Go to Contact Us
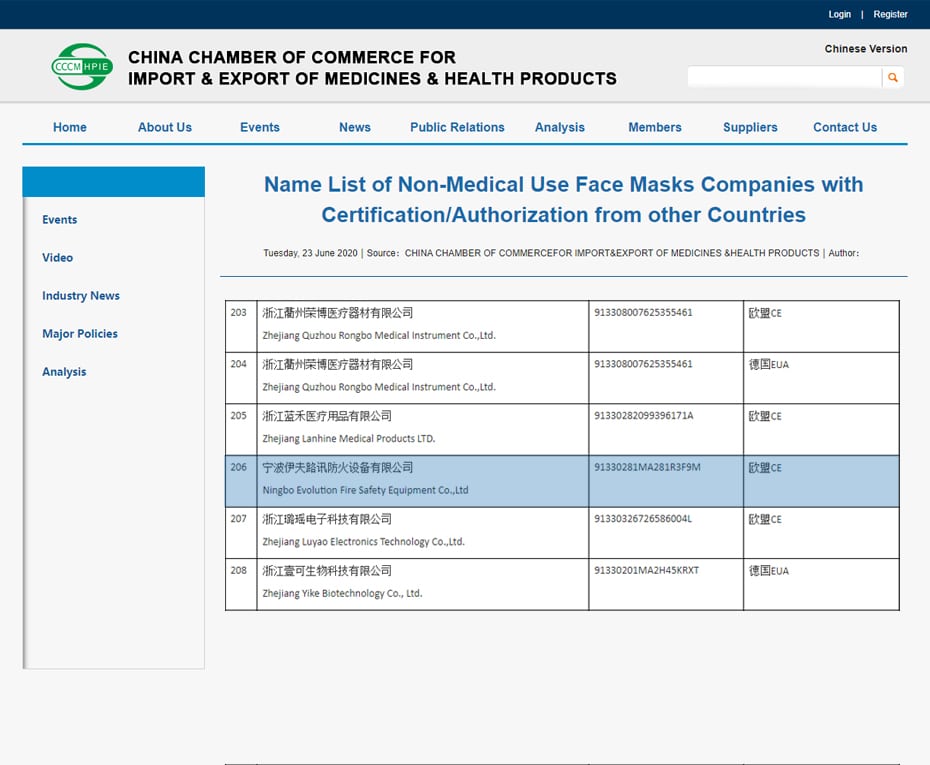This screenshot has width=930, height=765. click(x=845, y=127)
